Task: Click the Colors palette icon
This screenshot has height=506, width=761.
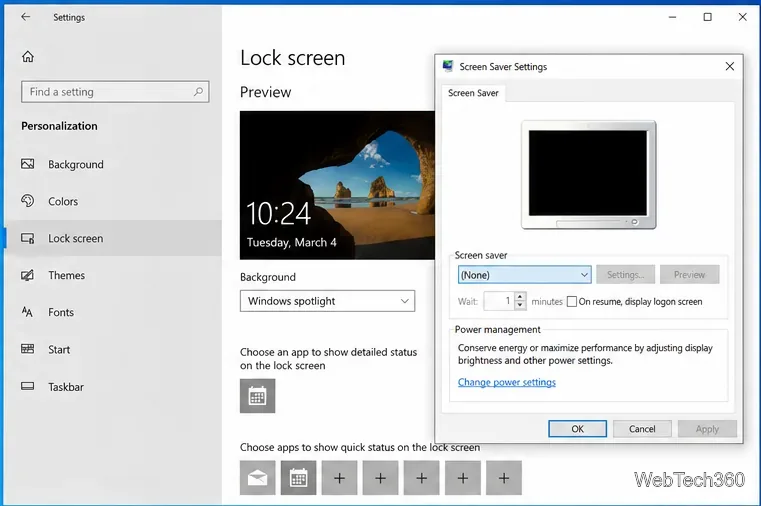Action: click(28, 201)
